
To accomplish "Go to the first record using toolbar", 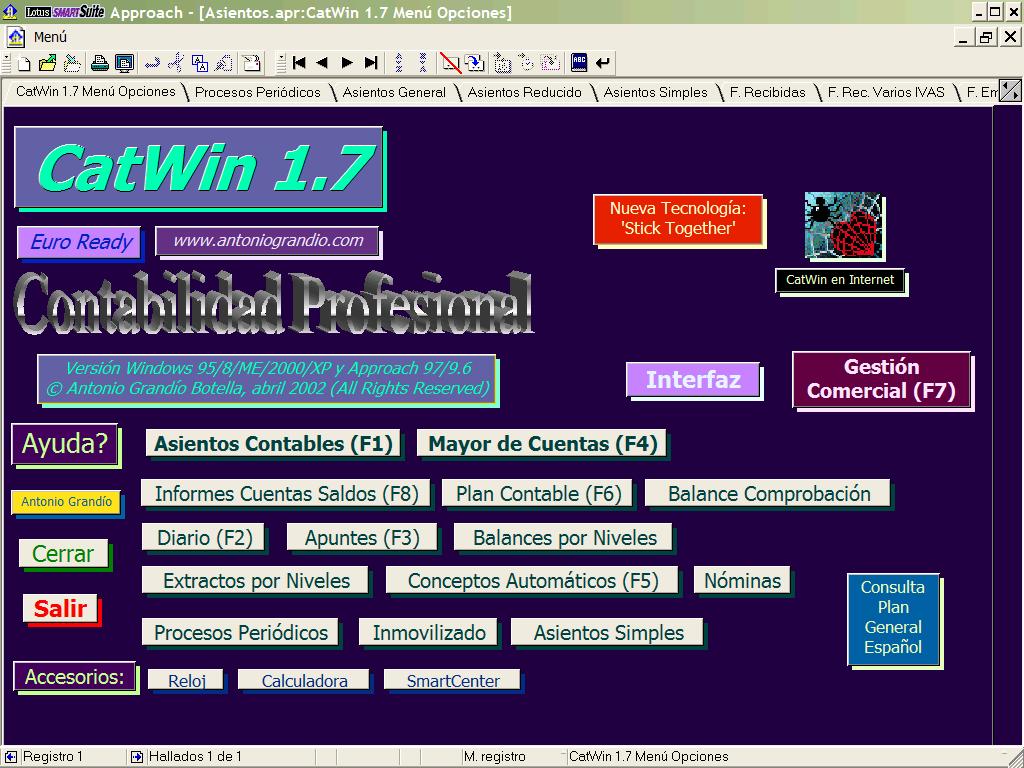I will (298, 63).
